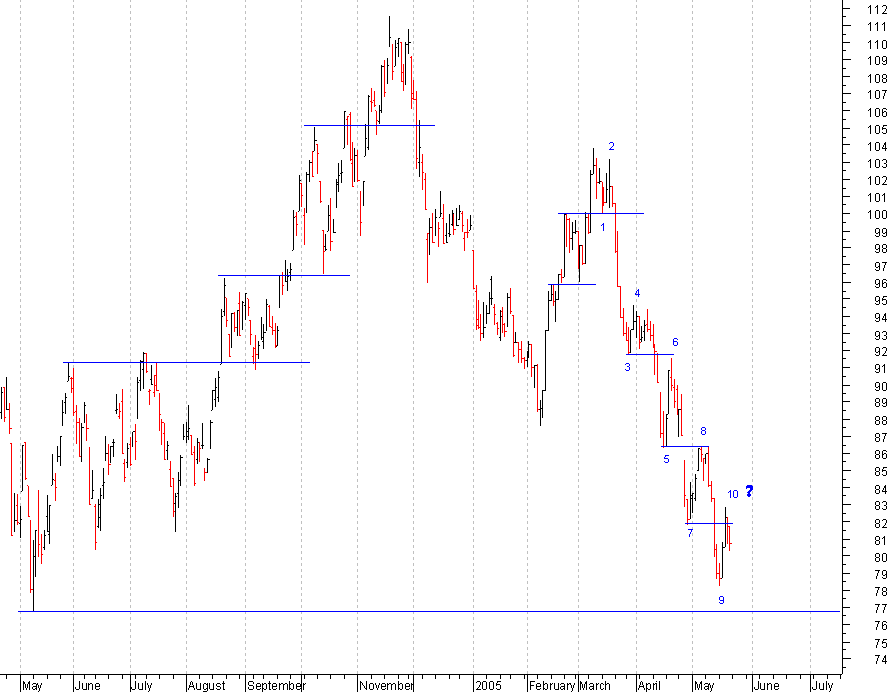Viewport: 890px width, 692px height.
Task: Select price label 80 on the axis
Action: pos(880,557)
